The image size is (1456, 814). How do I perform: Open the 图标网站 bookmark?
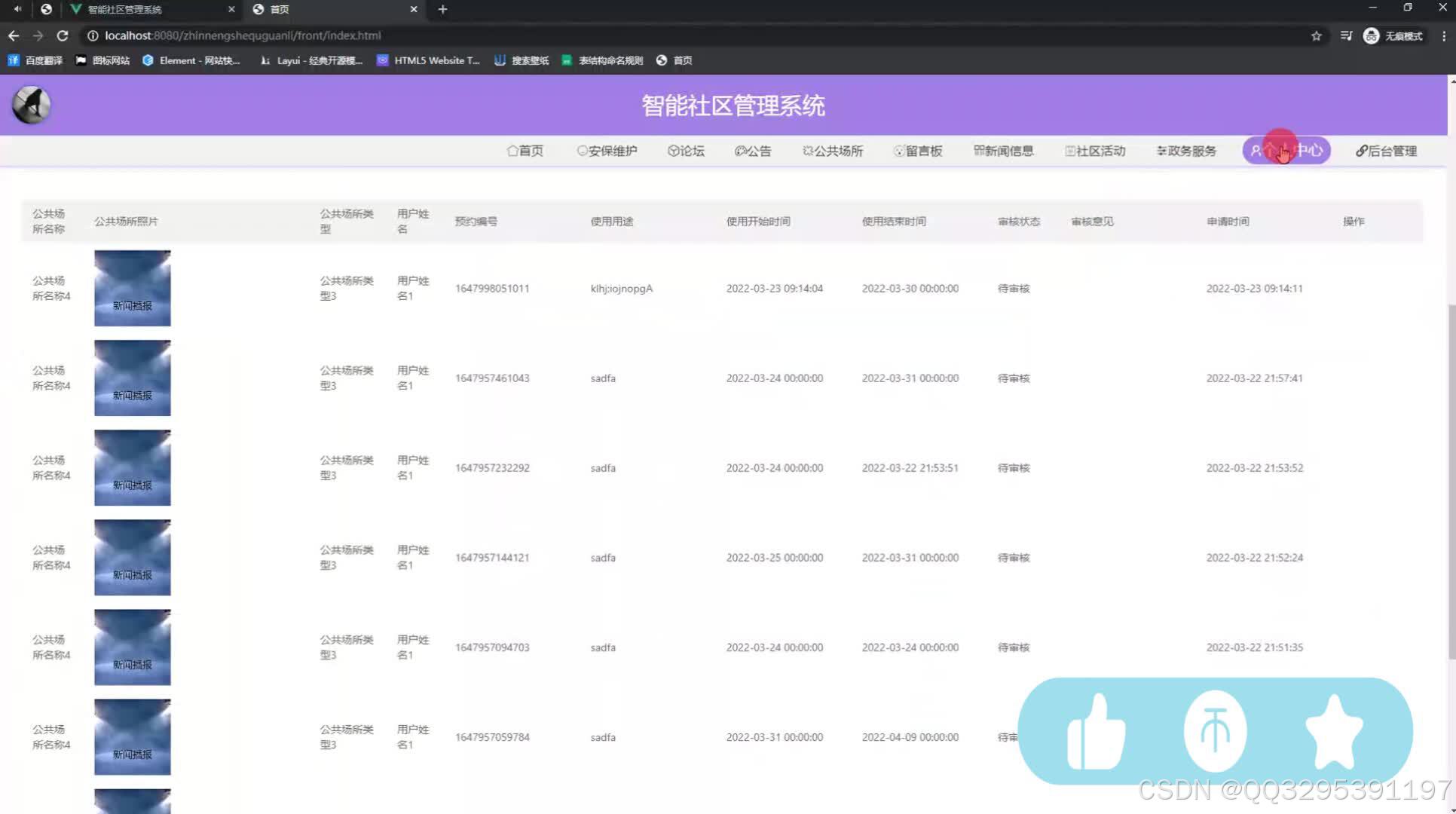pyautogui.click(x=102, y=60)
